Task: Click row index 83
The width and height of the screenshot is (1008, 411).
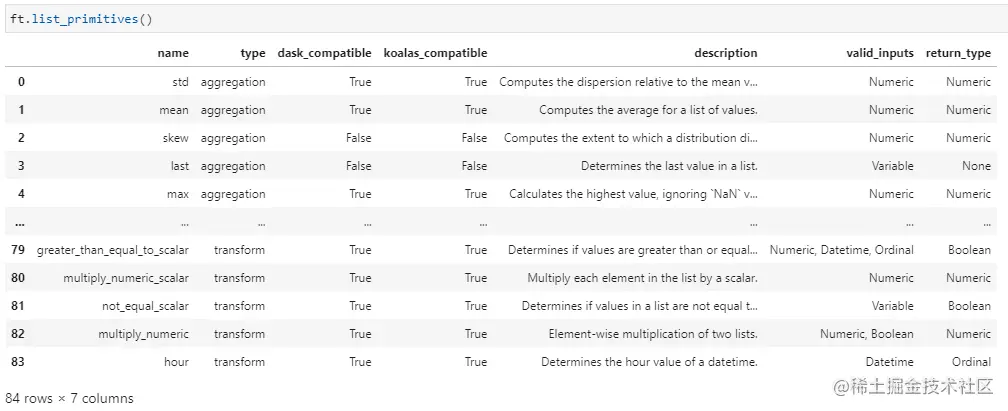Action: point(18,362)
